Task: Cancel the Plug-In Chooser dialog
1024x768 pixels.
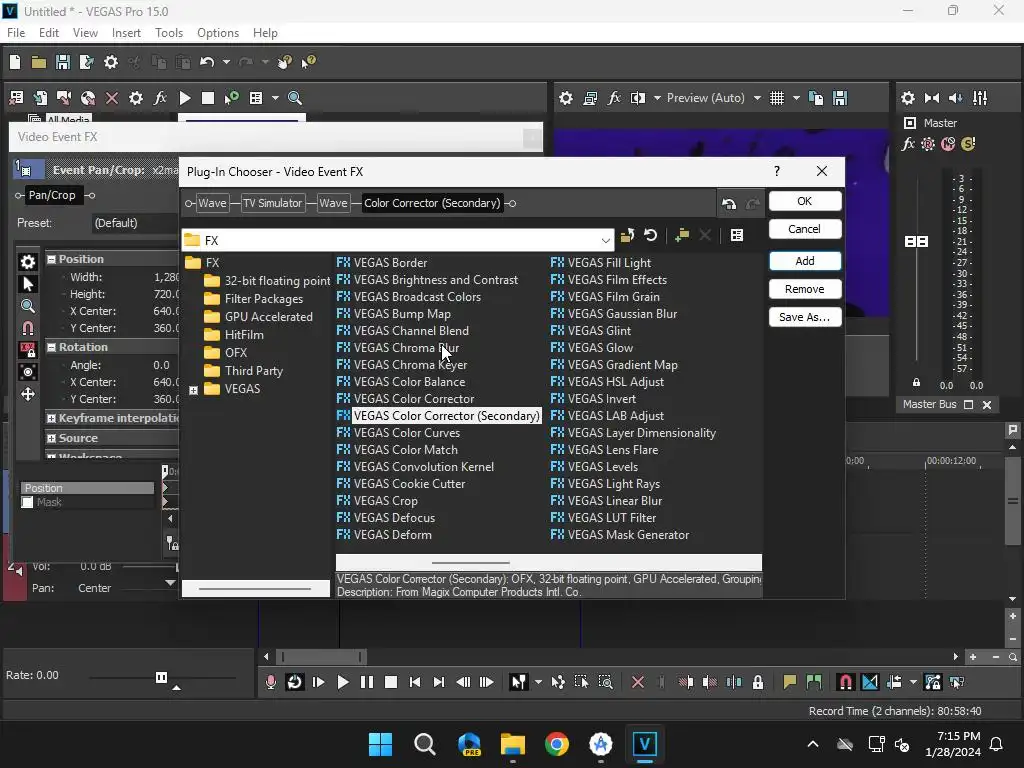Action: click(805, 229)
